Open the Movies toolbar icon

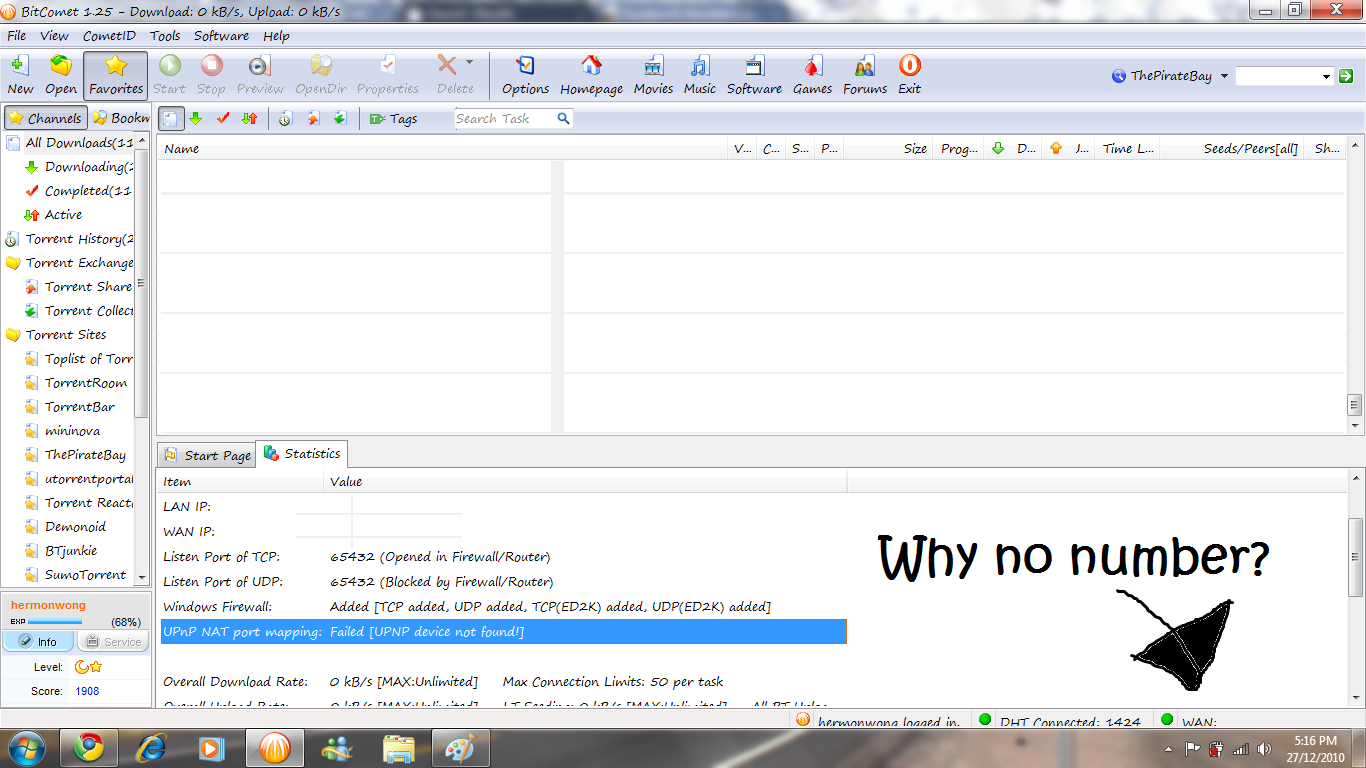tap(653, 75)
